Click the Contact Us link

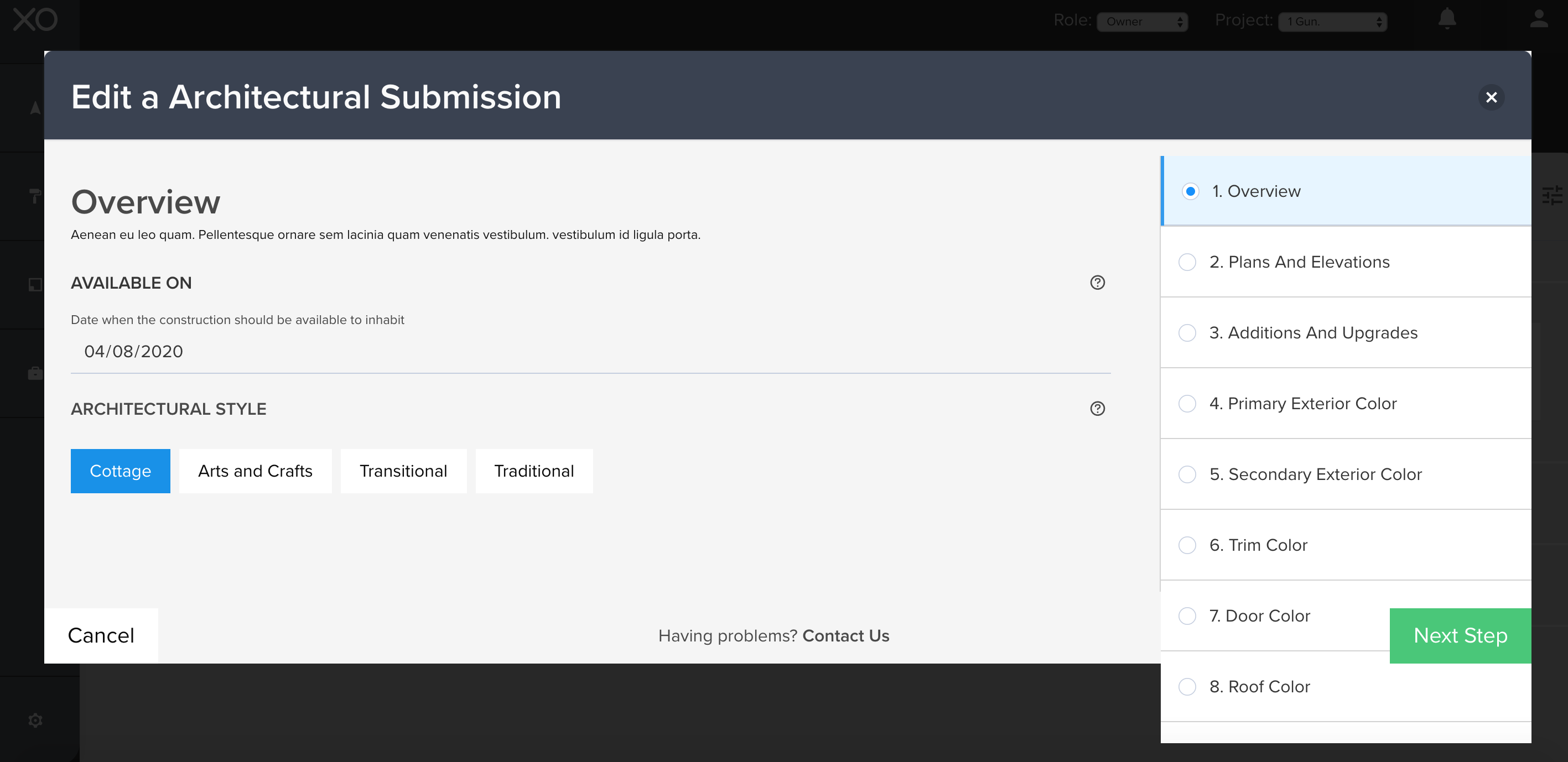point(845,635)
